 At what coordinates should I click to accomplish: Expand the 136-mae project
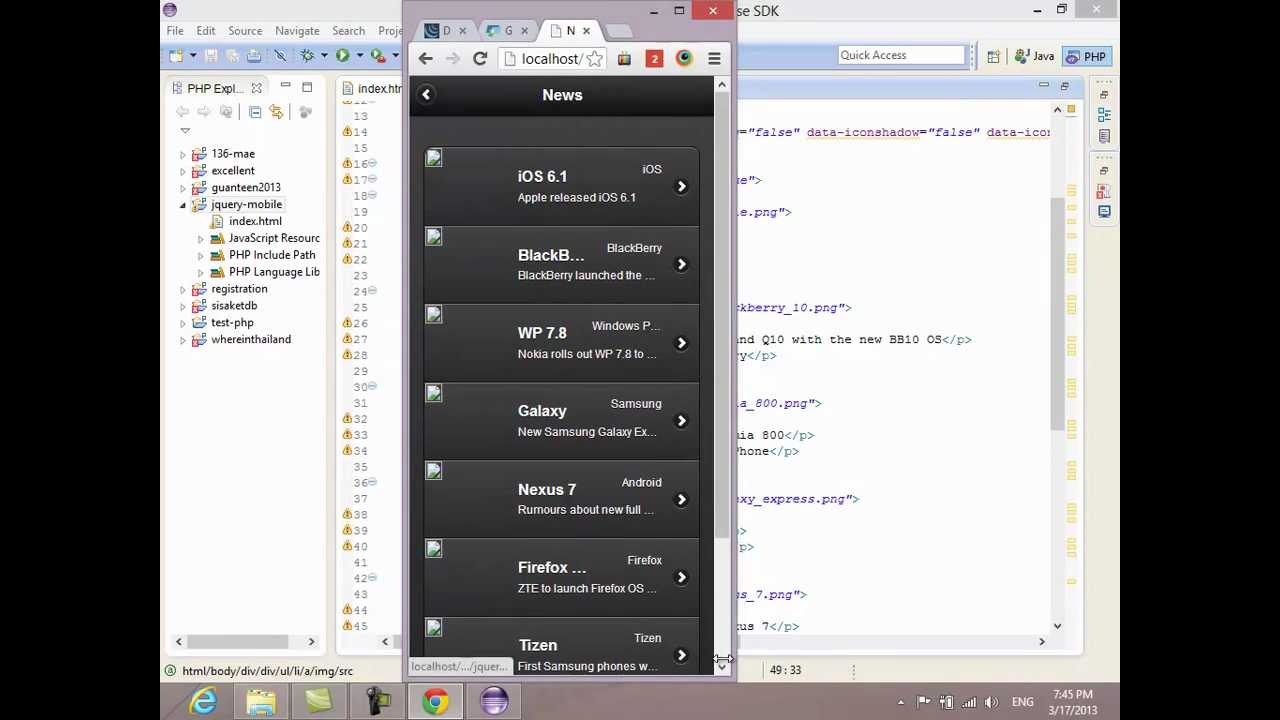pyautogui.click(x=183, y=155)
